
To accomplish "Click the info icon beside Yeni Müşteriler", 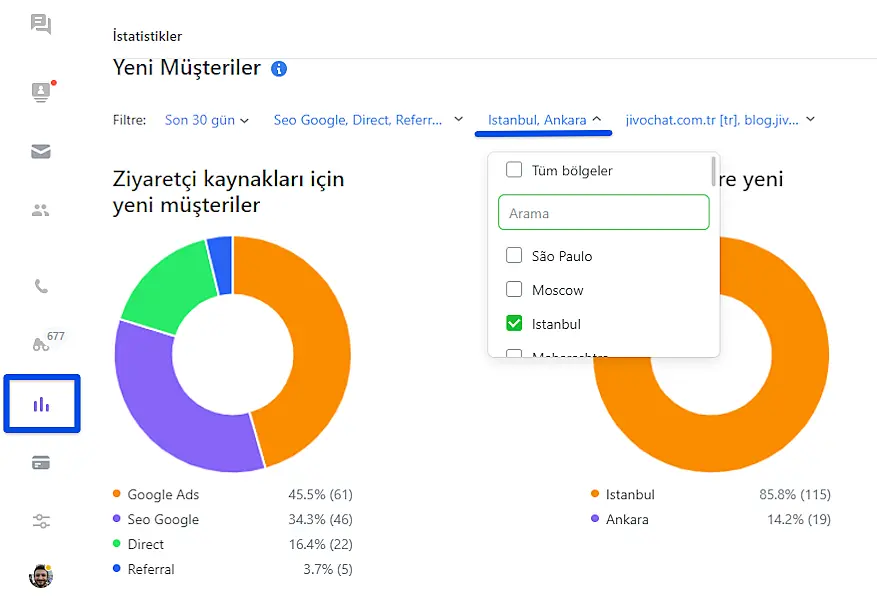I will [x=279, y=69].
